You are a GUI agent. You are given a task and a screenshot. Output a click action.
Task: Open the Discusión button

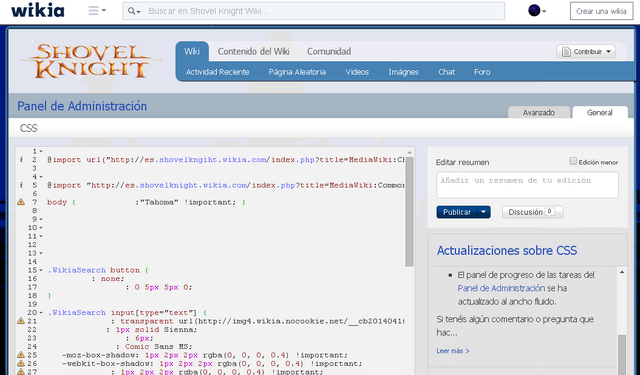click(532, 212)
